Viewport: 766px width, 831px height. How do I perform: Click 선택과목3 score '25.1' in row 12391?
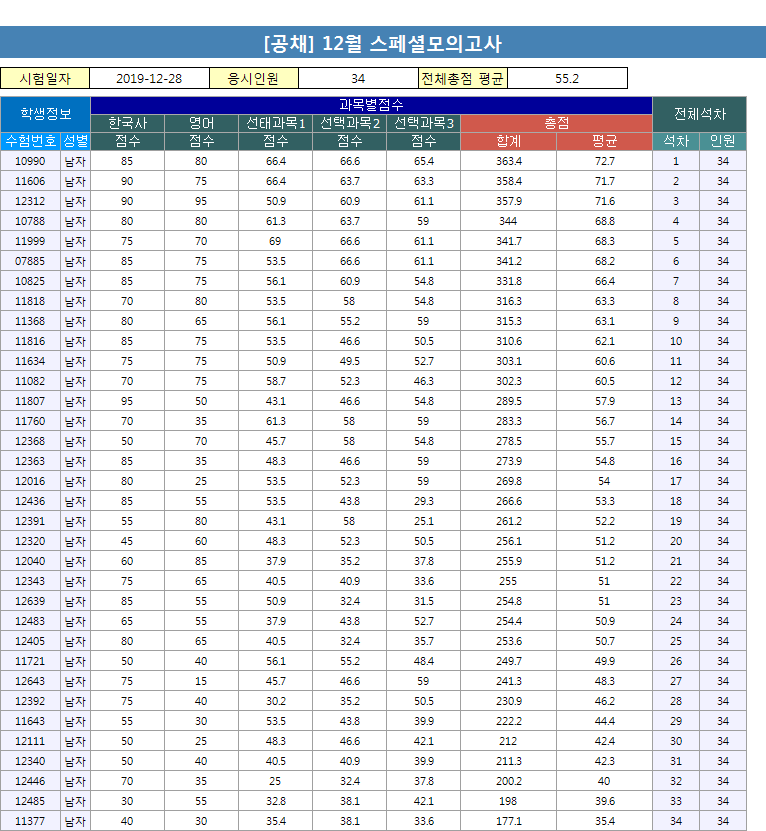pos(424,521)
